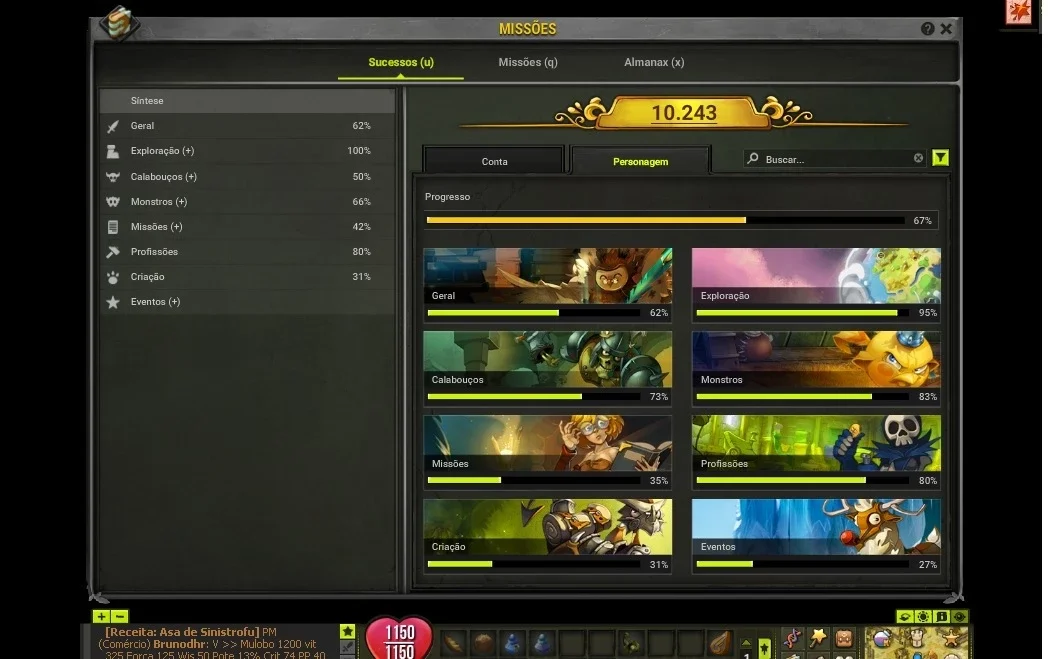Select Síntese in the sidebar

(247, 100)
